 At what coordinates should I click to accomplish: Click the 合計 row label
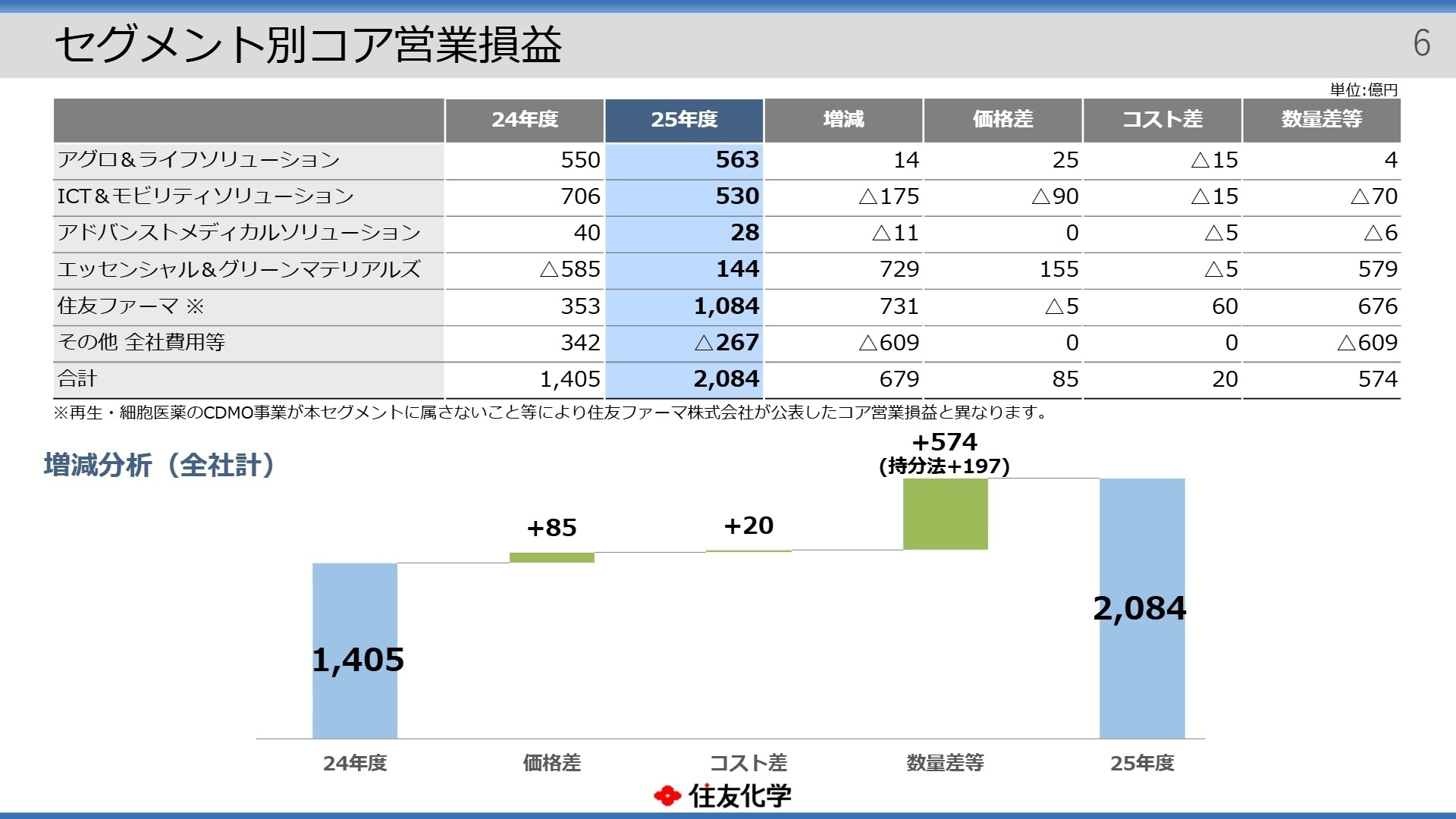coord(77,378)
